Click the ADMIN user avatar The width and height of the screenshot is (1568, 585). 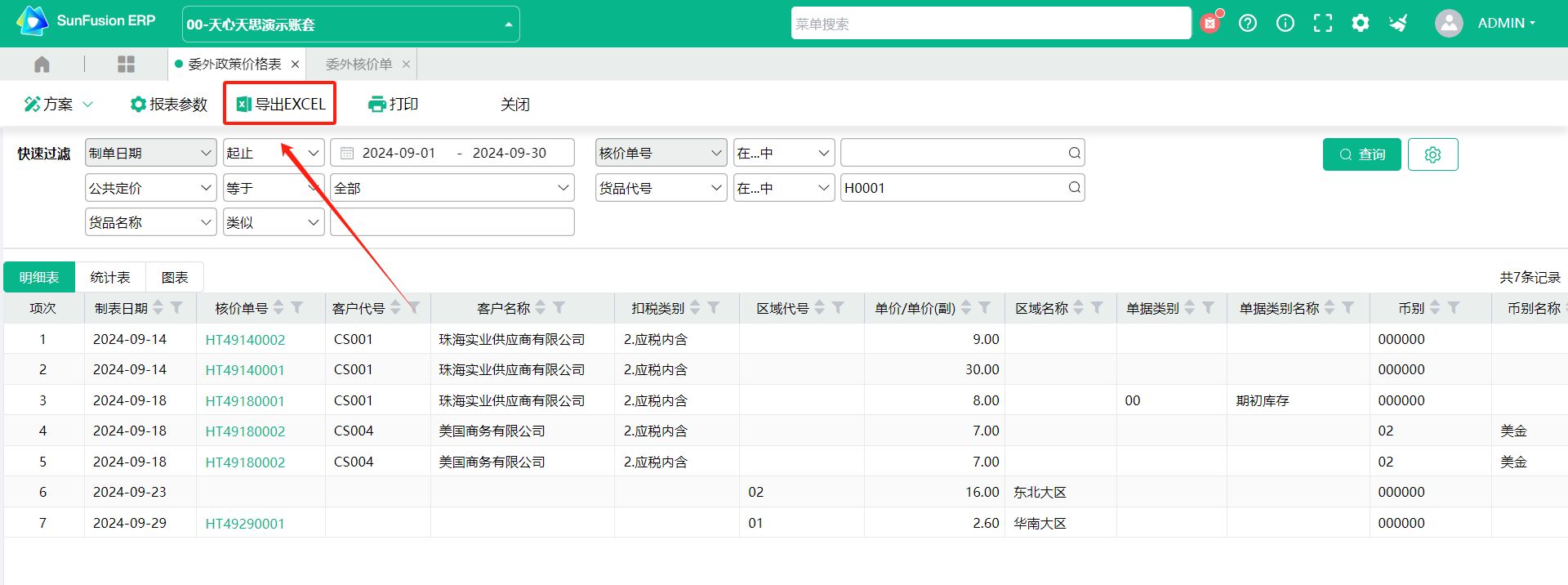1449,23
